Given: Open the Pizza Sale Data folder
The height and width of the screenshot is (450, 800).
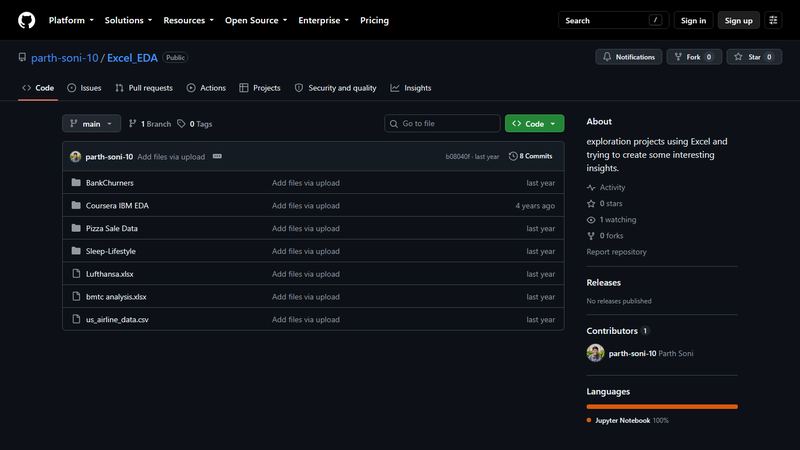Looking at the screenshot, I should (112, 229).
